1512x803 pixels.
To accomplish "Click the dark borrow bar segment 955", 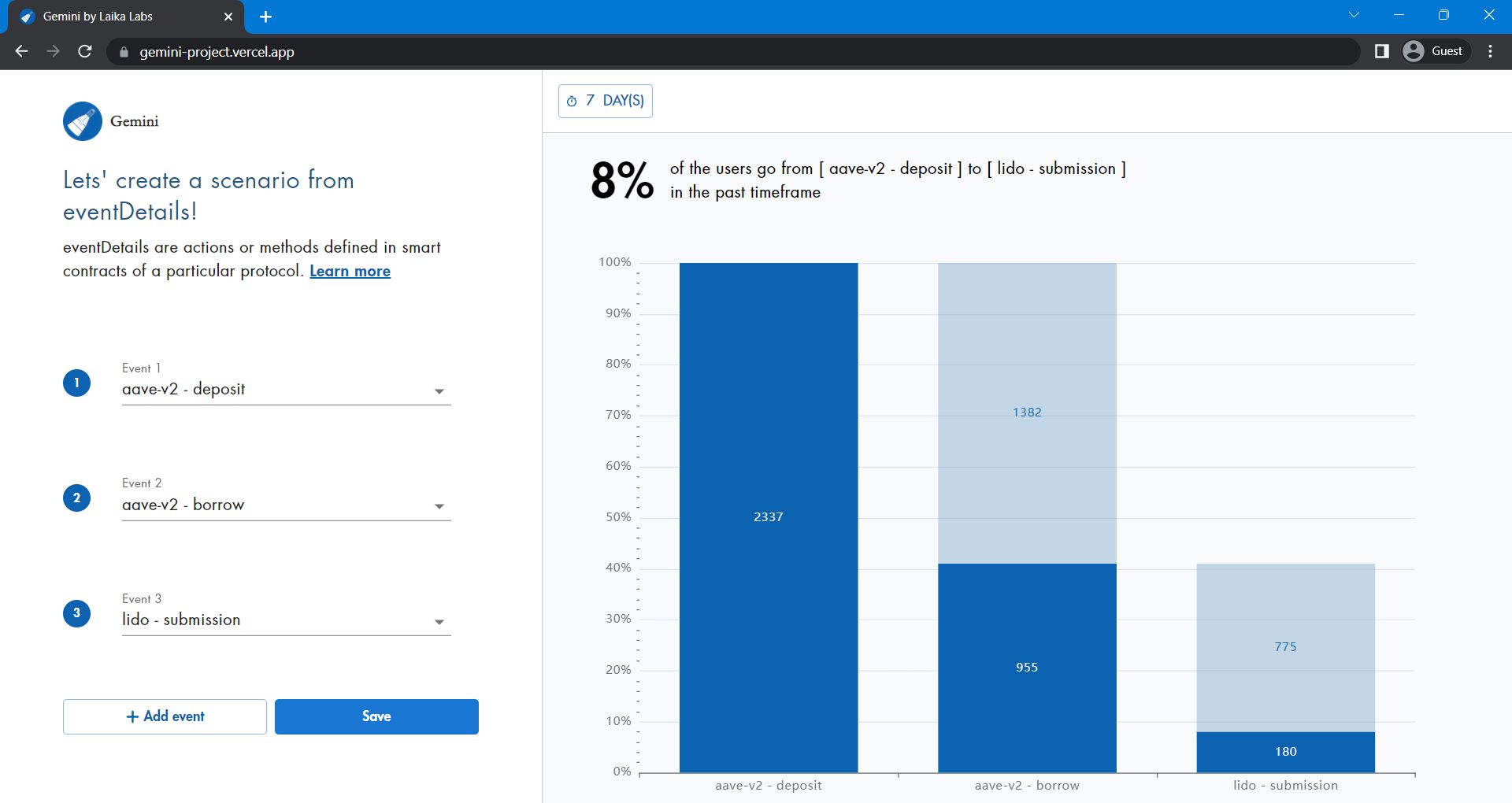I will [1027, 668].
